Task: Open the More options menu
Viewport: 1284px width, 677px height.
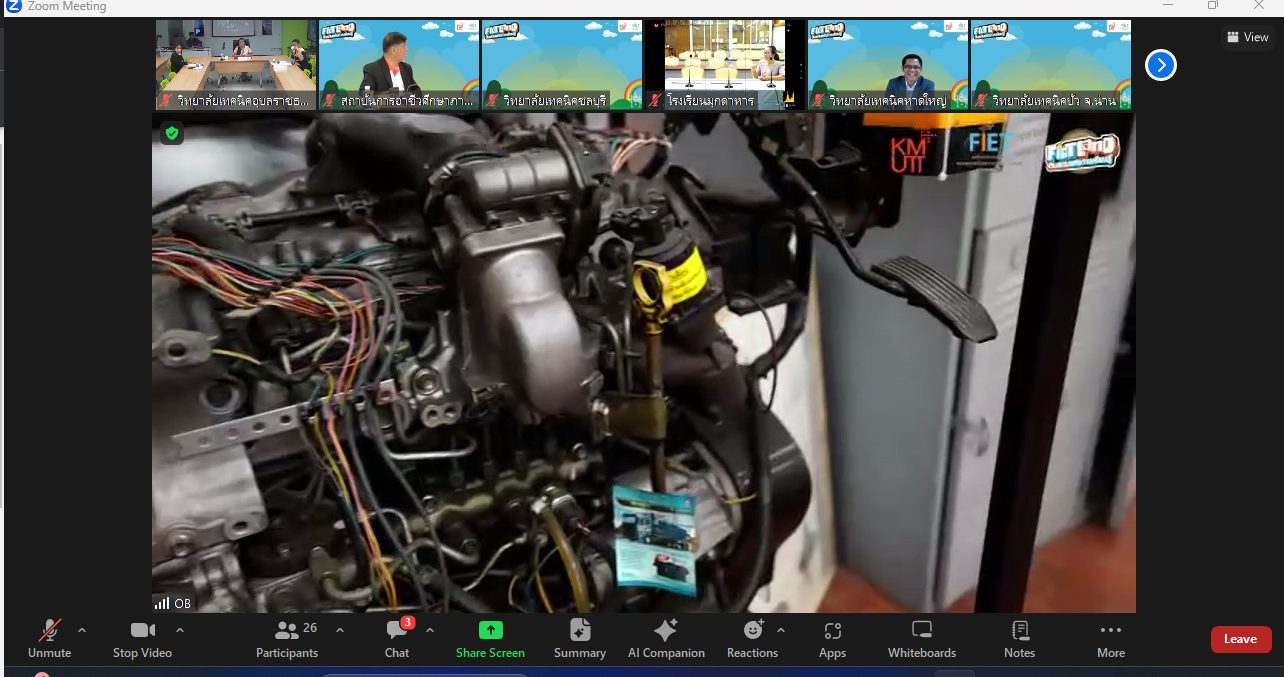Action: click(x=1110, y=638)
